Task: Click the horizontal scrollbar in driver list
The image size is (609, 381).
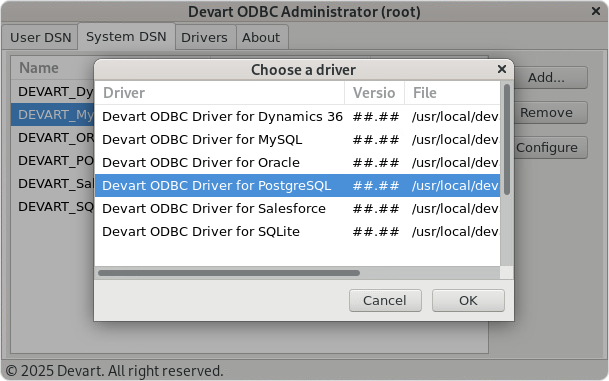Action: [x=229, y=273]
